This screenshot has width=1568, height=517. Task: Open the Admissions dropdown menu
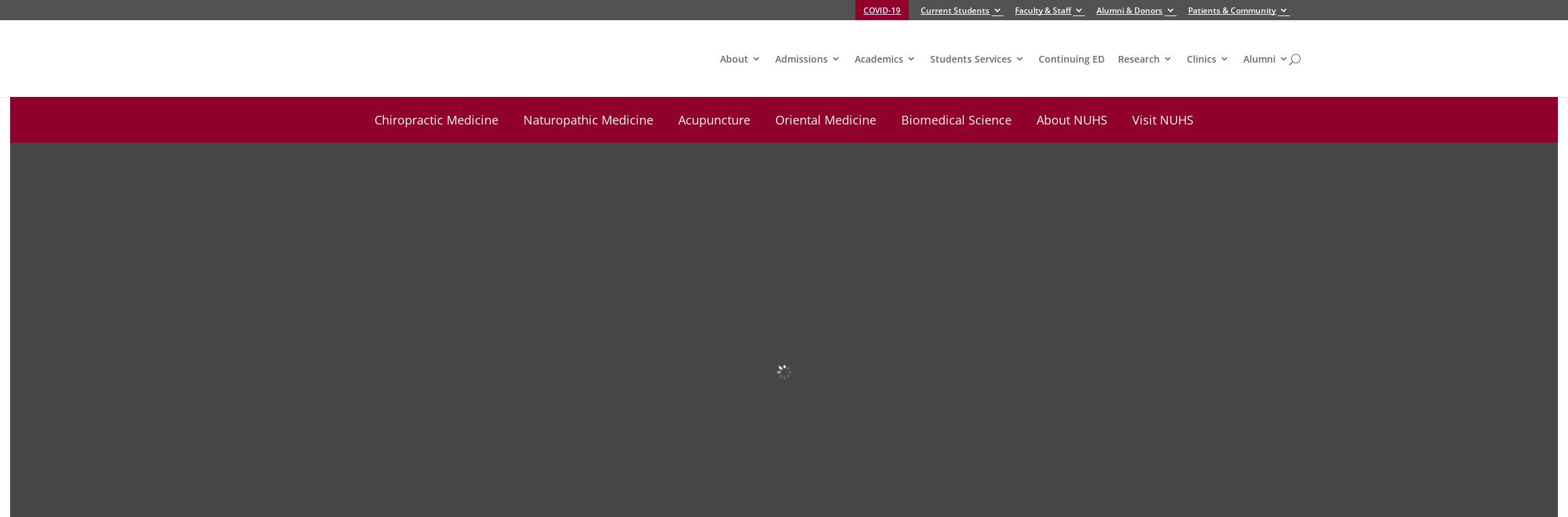(807, 59)
